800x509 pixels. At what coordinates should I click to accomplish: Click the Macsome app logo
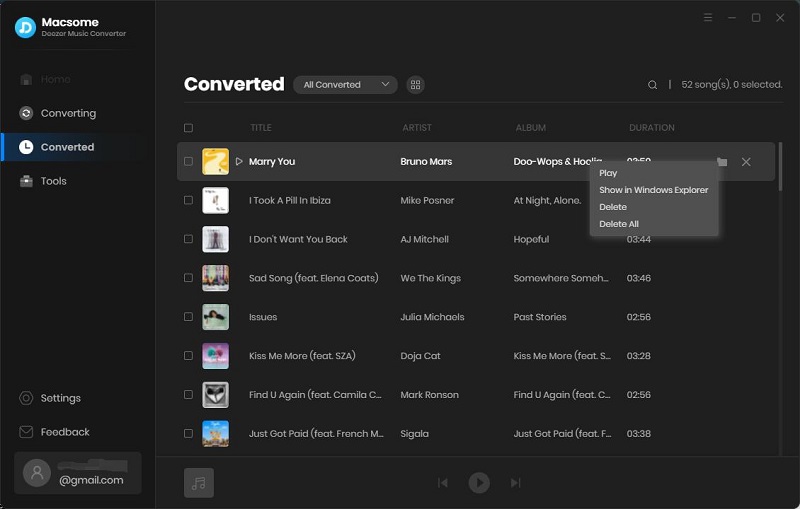coord(25,27)
